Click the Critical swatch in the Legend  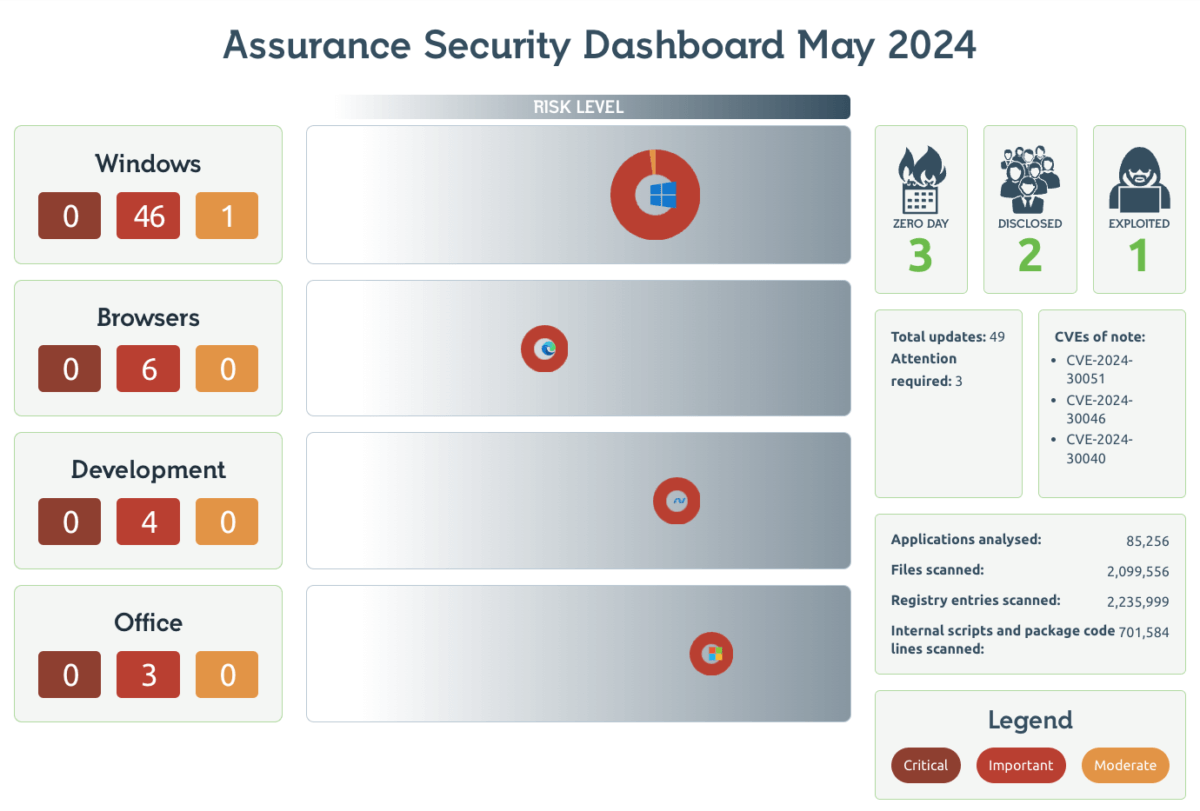coord(925,765)
